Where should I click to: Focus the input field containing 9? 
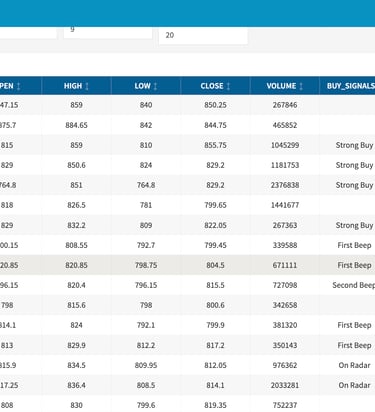108,32
